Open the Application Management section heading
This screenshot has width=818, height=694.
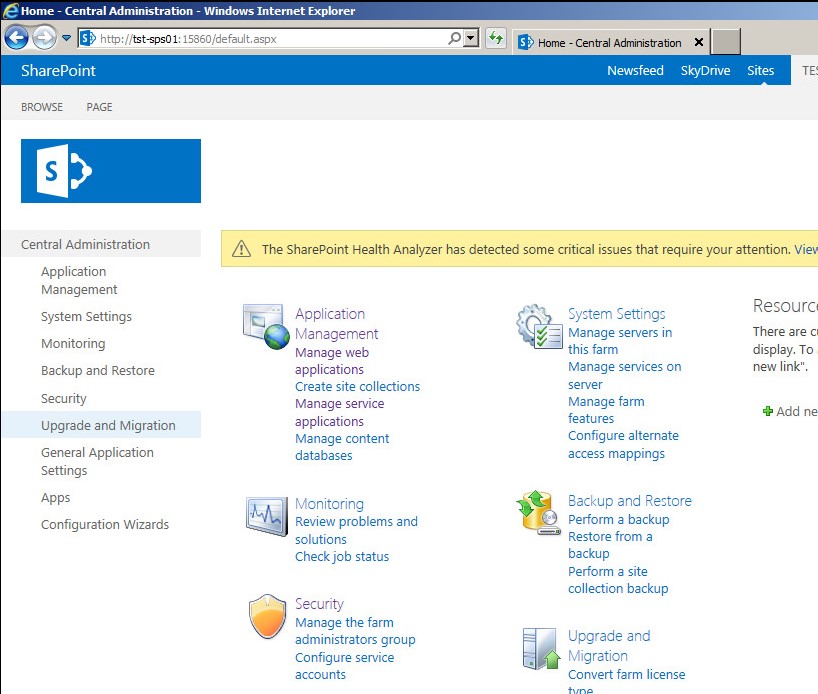(336, 324)
